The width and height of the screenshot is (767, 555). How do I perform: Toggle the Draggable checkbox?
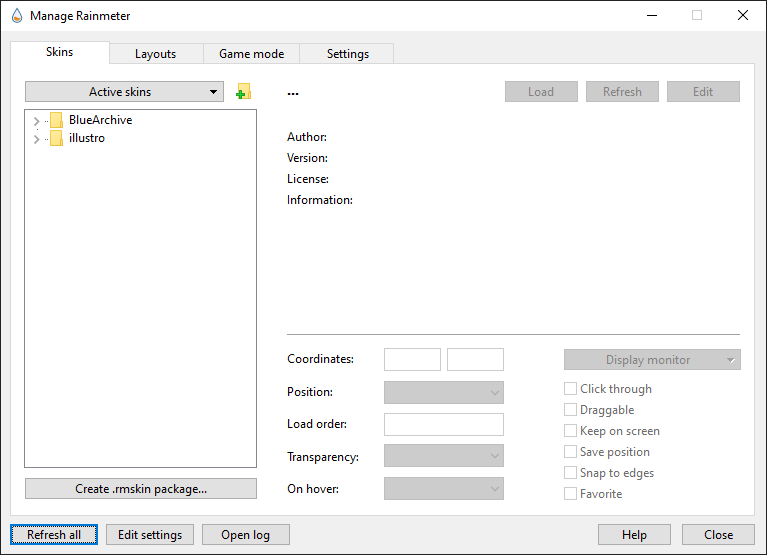[570, 410]
